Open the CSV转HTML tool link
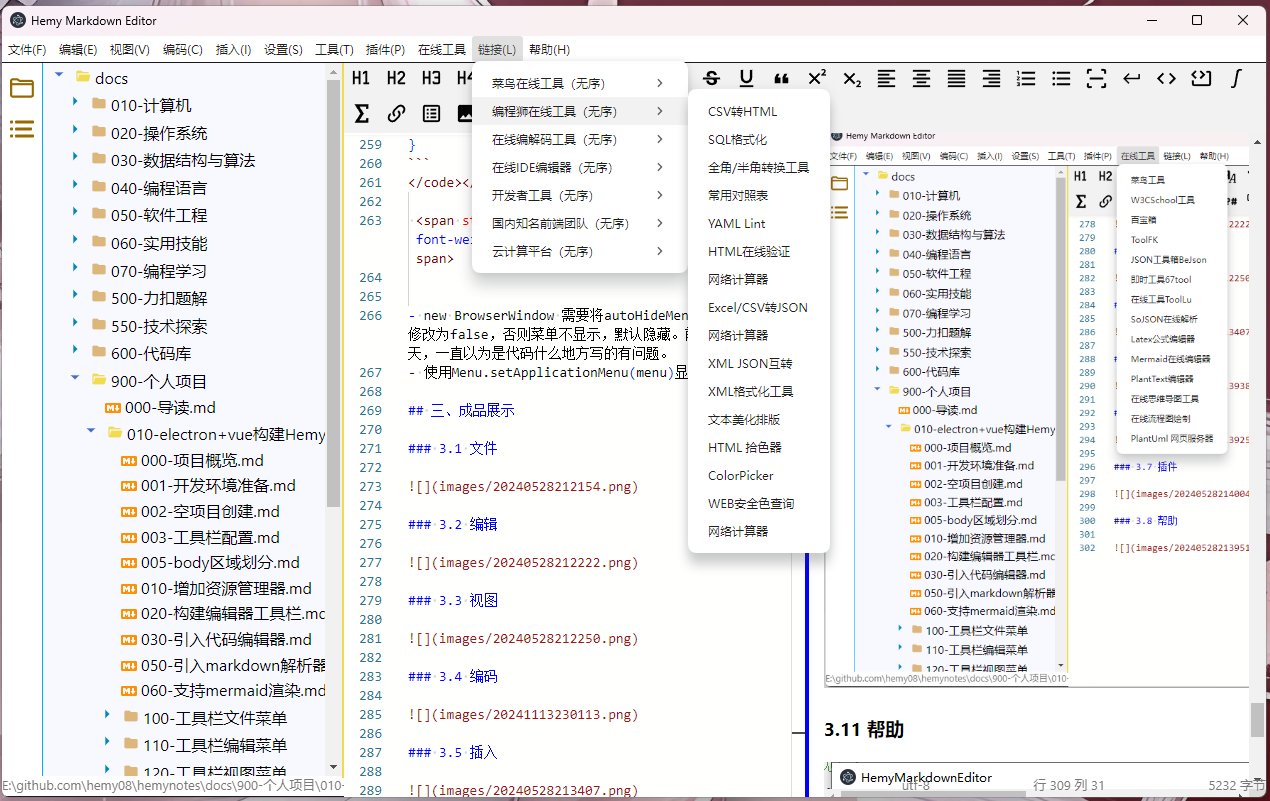The width and height of the screenshot is (1270, 801). [742, 112]
